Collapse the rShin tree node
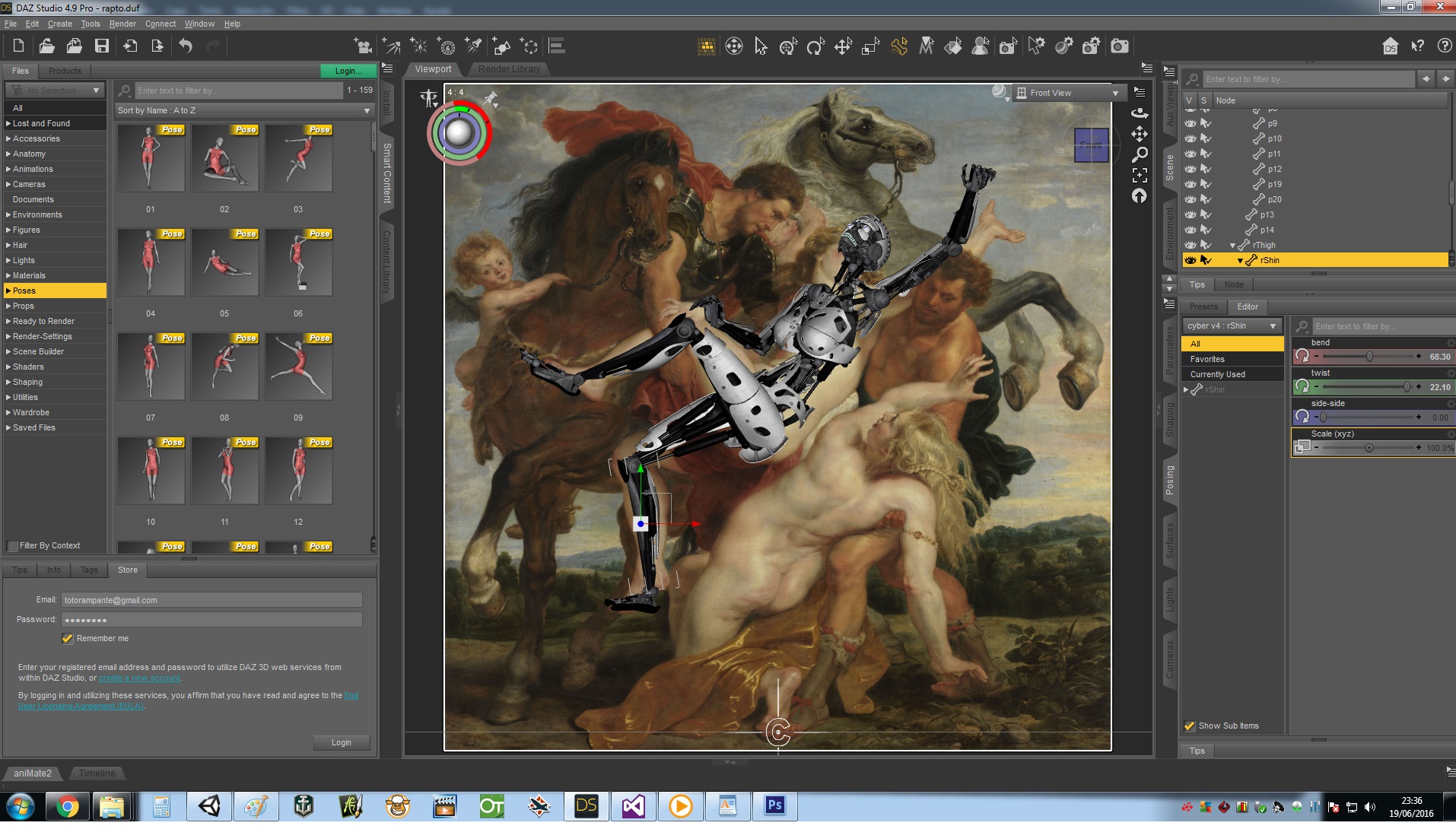The height and width of the screenshot is (829, 1456). (1240, 261)
